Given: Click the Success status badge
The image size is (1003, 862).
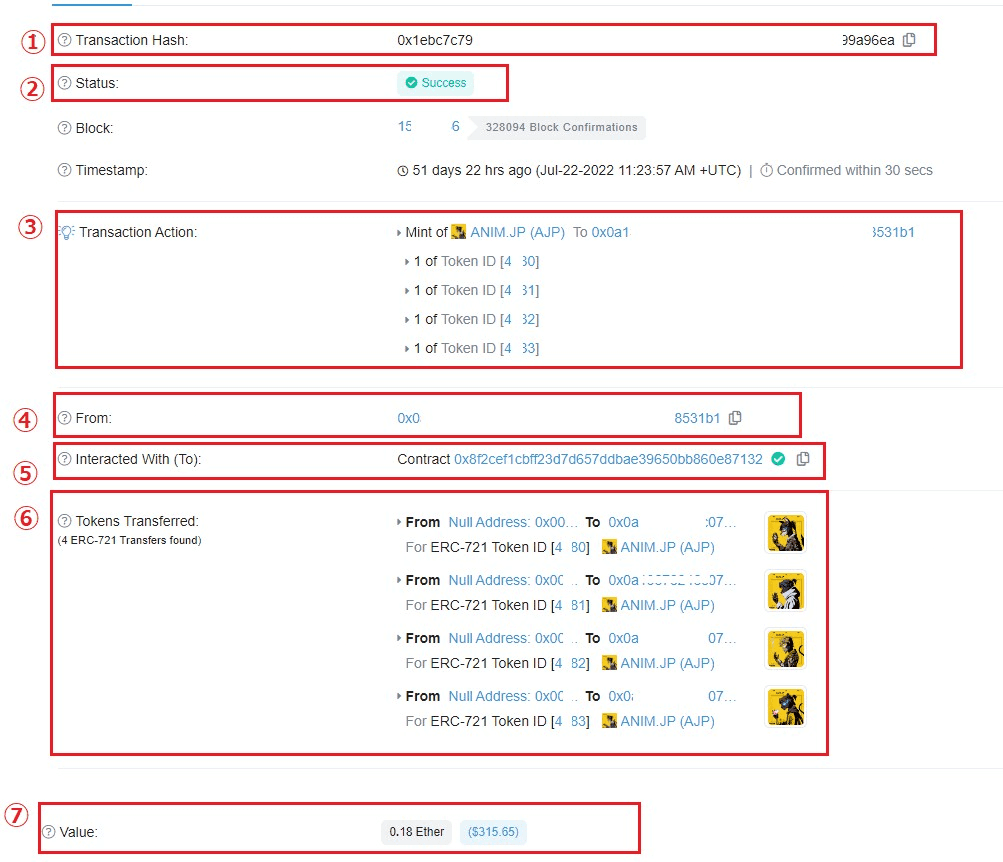Looking at the screenshot, I should pos(435,83).
